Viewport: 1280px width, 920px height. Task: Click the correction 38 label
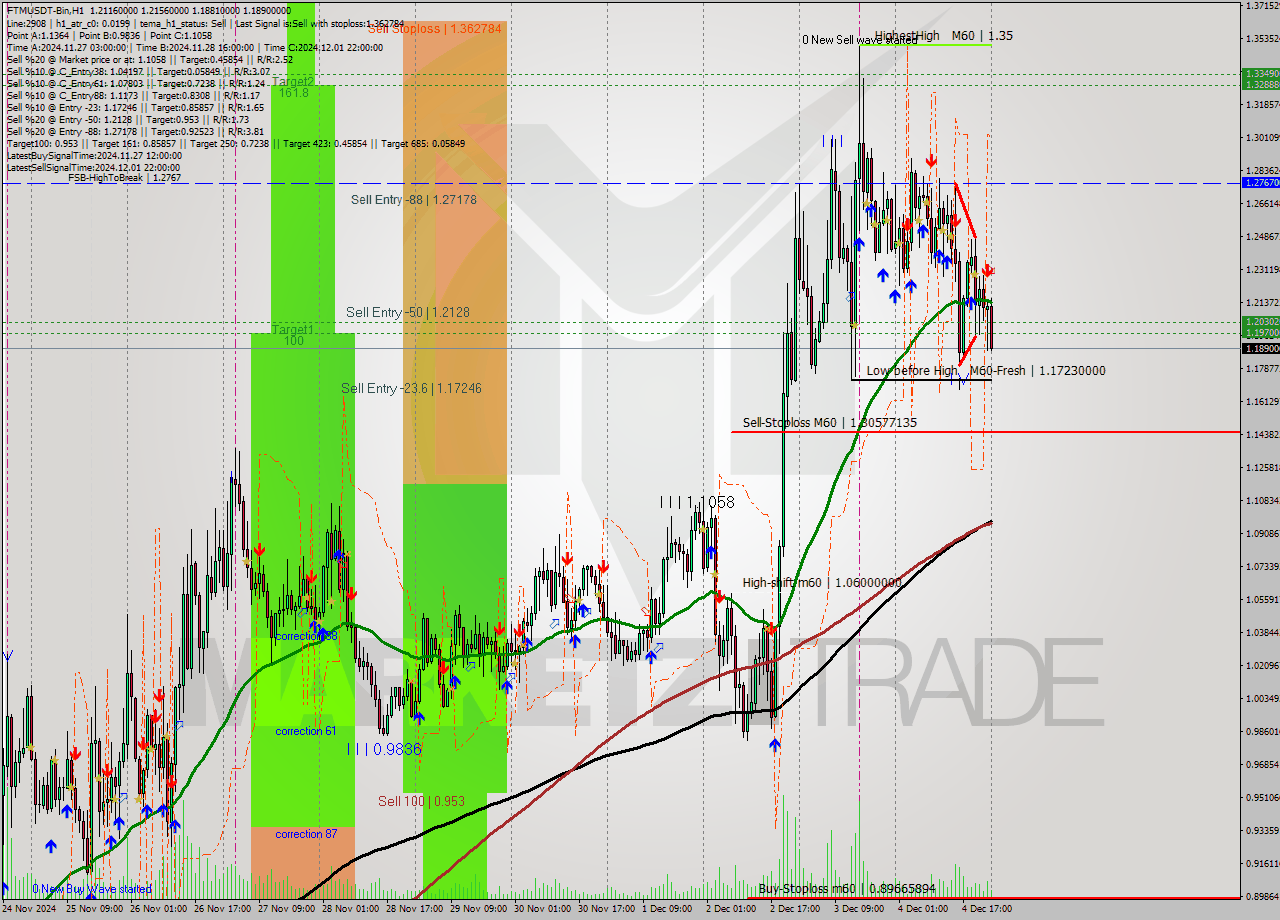[306, 636]
